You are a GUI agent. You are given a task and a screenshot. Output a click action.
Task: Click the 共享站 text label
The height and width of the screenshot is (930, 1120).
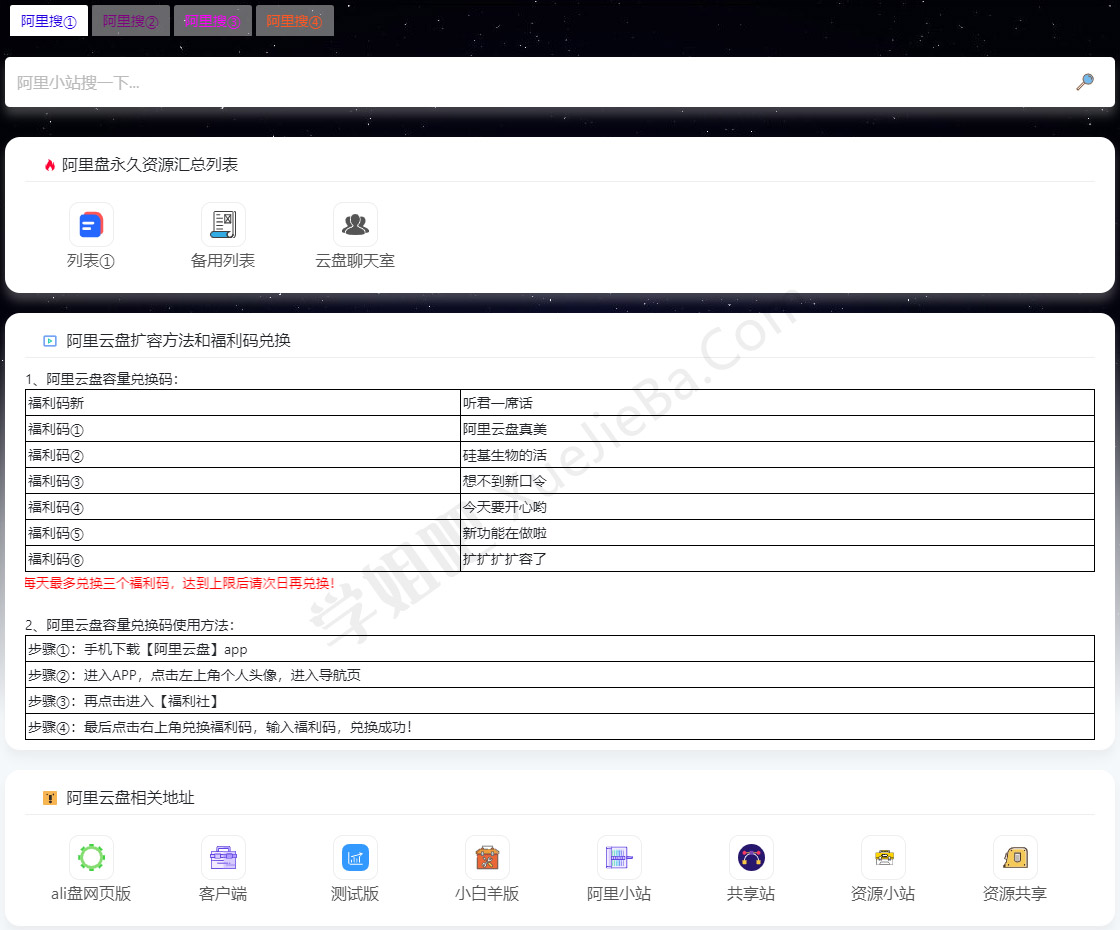pos(751,894)
